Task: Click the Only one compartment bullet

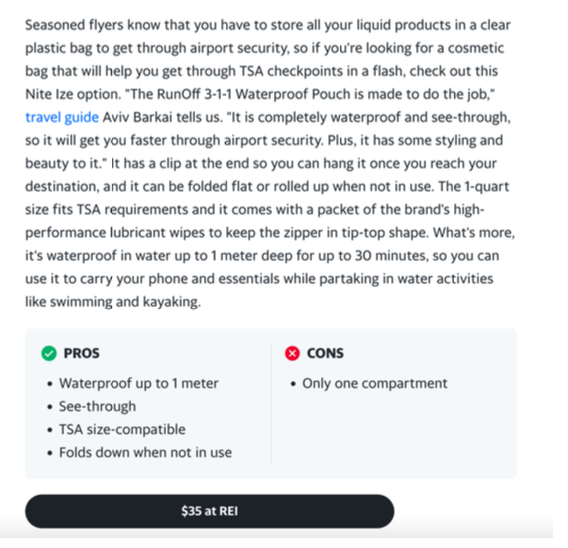Action: tap(375, 383)
